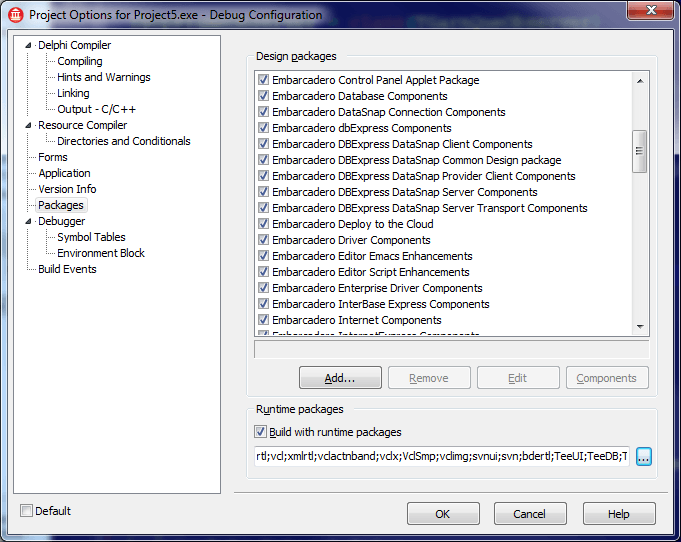Click the Remove button
The width and height of the screenshot is (681, 542).
pos(429,378)
